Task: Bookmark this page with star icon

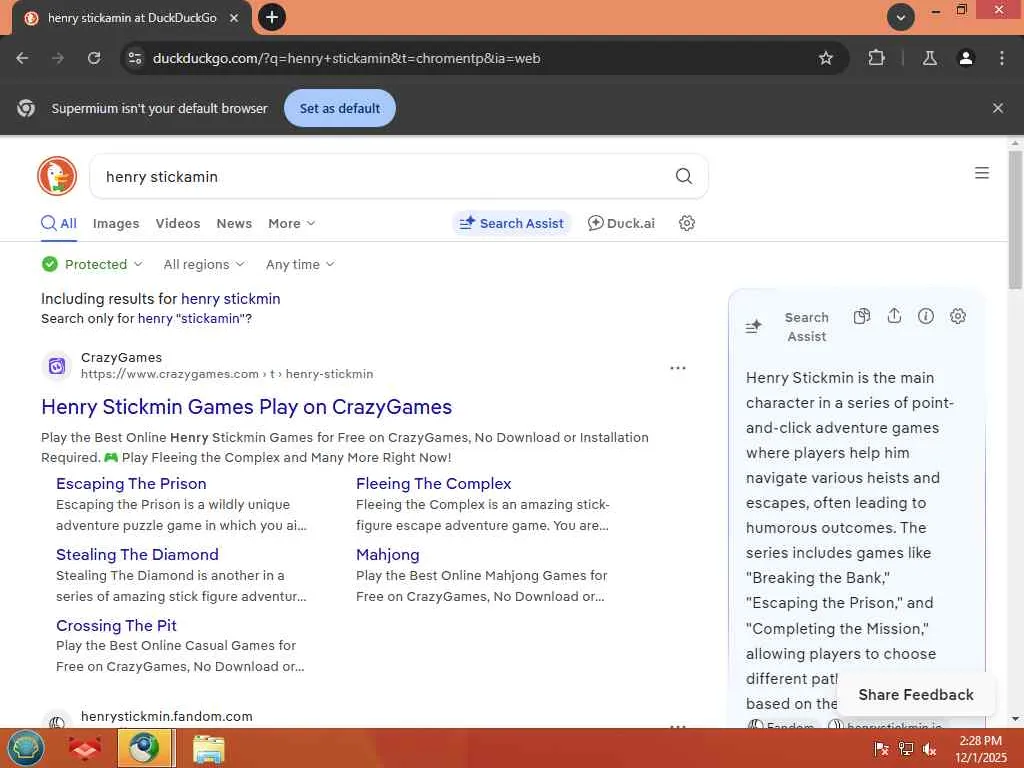Action: pyautogui.click(x=825, y=58)
